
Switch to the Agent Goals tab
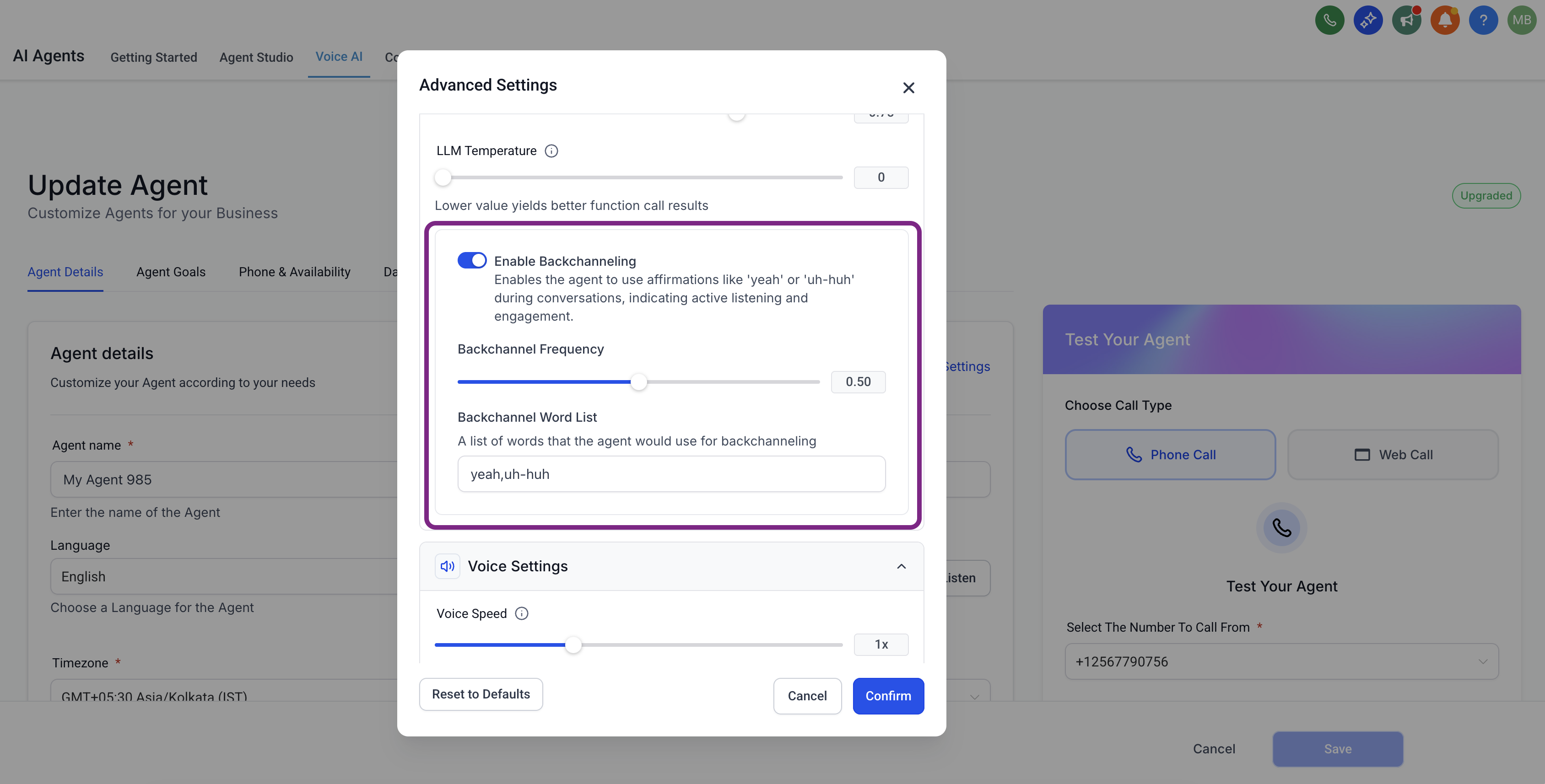[171, 272]
